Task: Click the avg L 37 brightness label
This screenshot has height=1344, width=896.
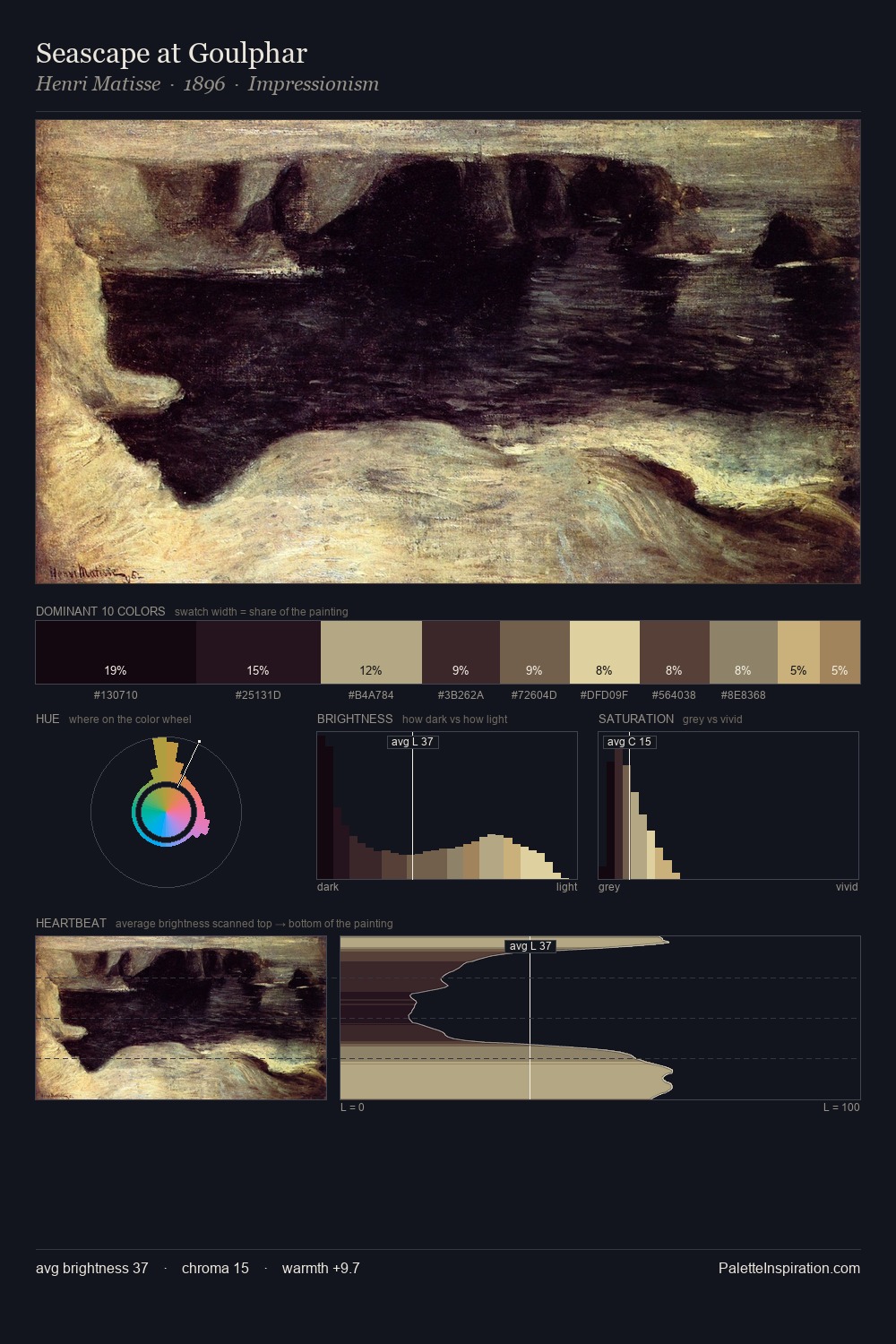Action: pos(412,742)
